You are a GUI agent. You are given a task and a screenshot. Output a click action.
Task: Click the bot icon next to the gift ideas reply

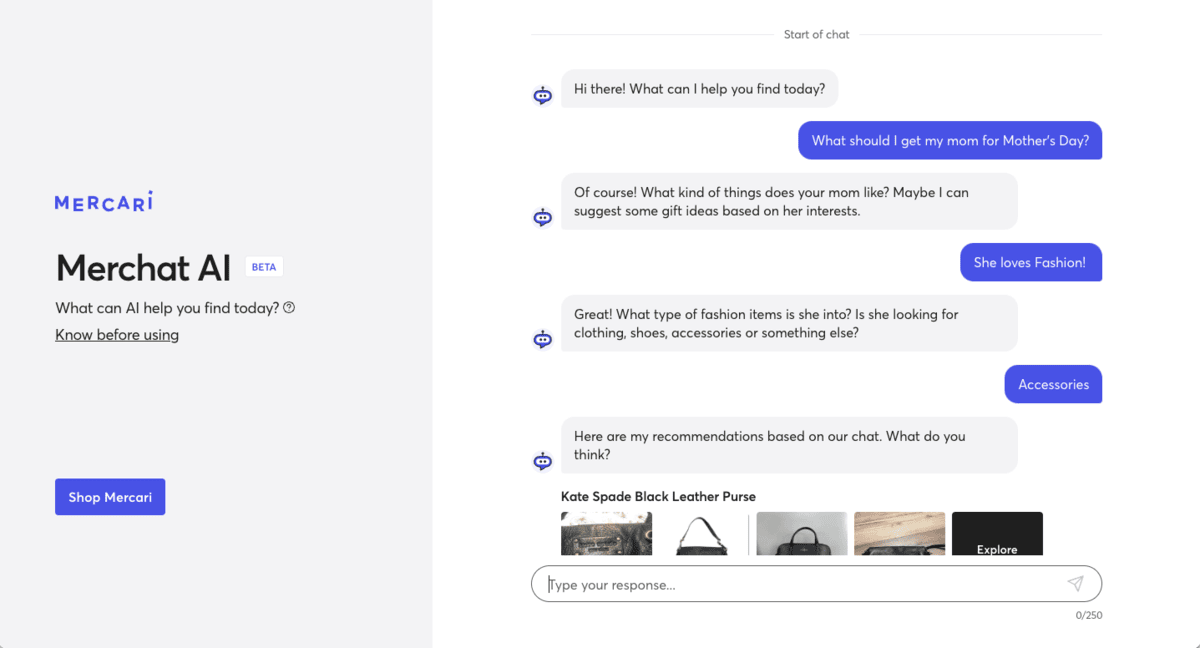(542, 217)
